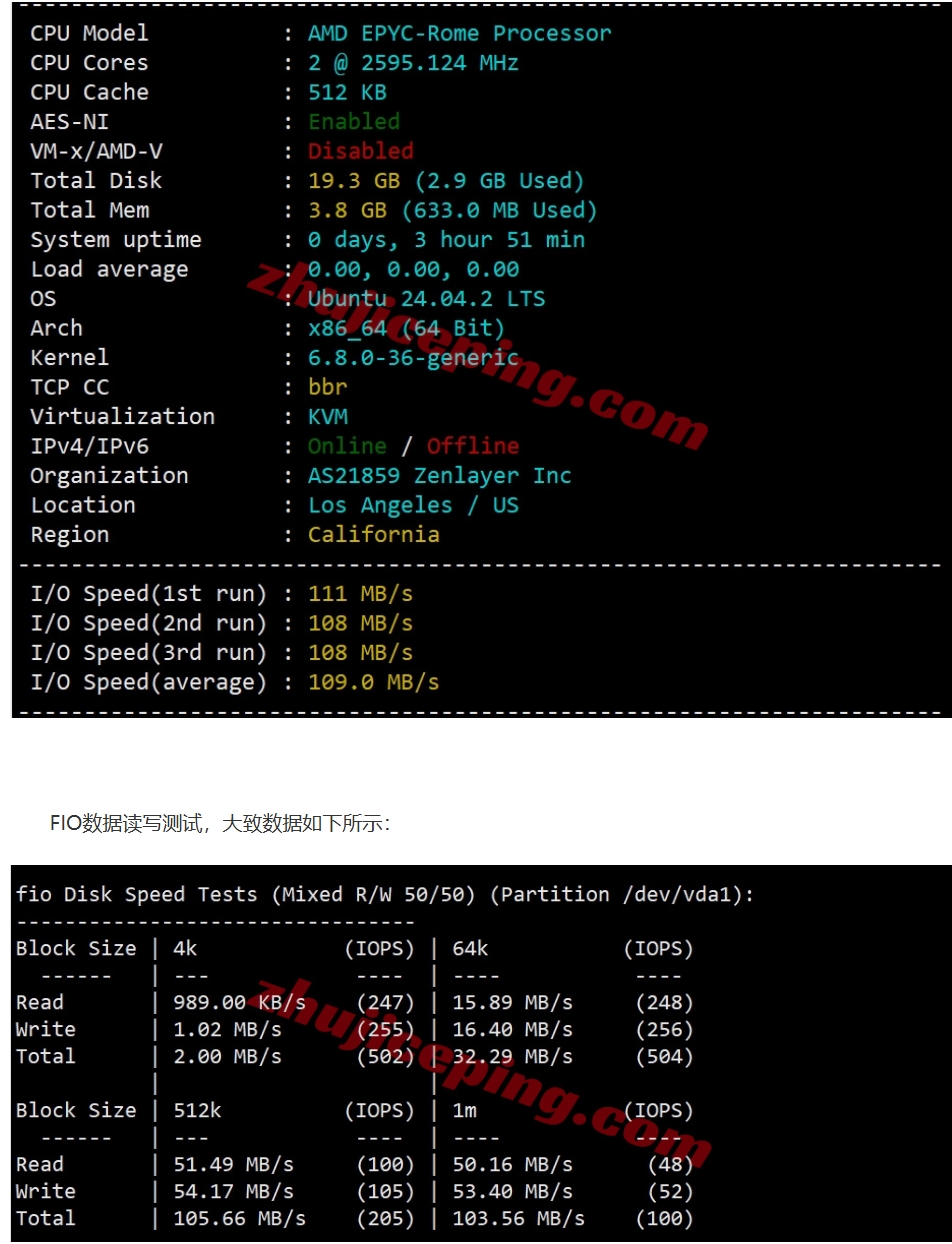Click the red Disabled VM-x/AMD-V status
952x1244 pixels.
pos(360,151)
